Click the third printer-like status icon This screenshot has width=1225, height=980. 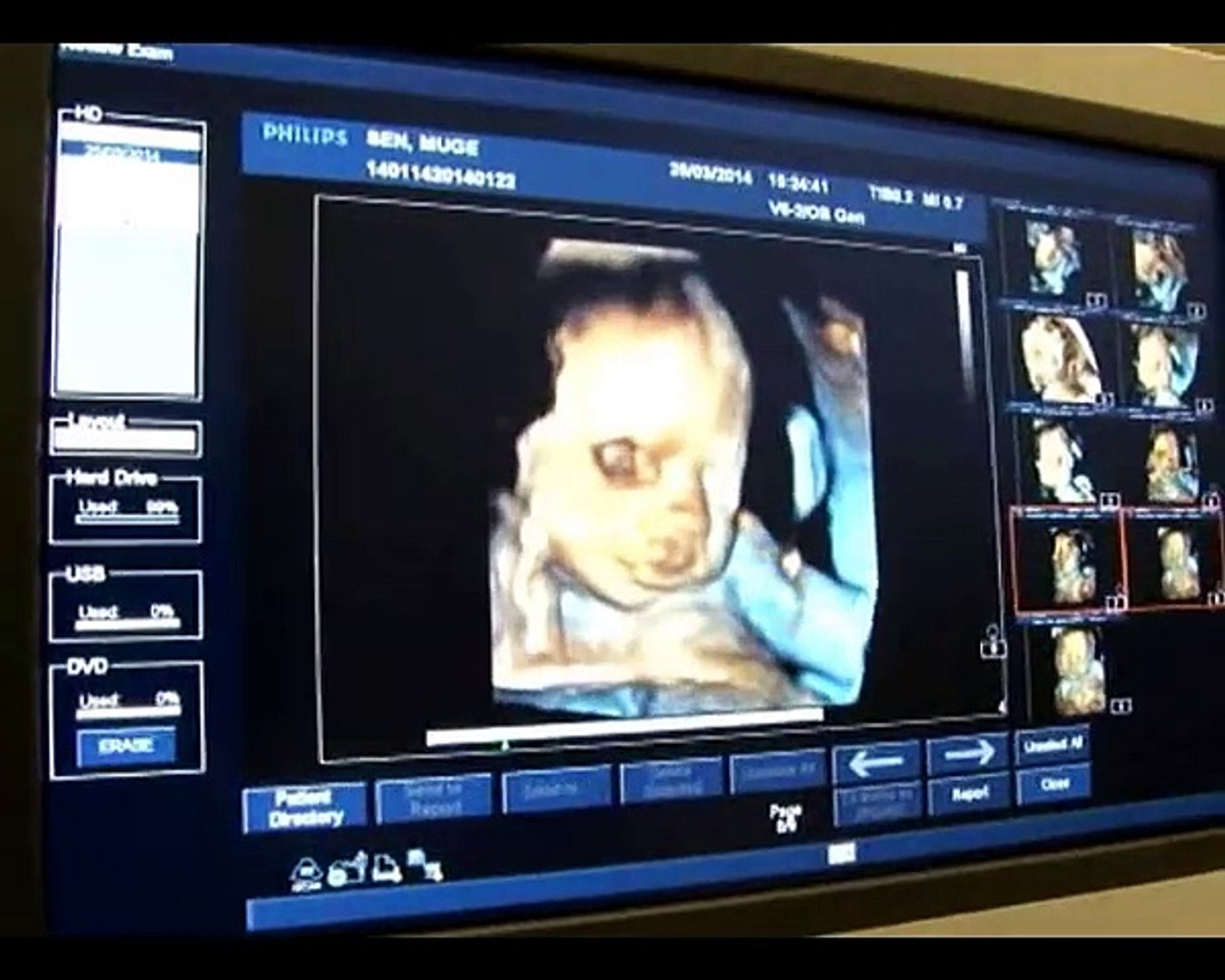pyautogui.click(x=387, y=867)
